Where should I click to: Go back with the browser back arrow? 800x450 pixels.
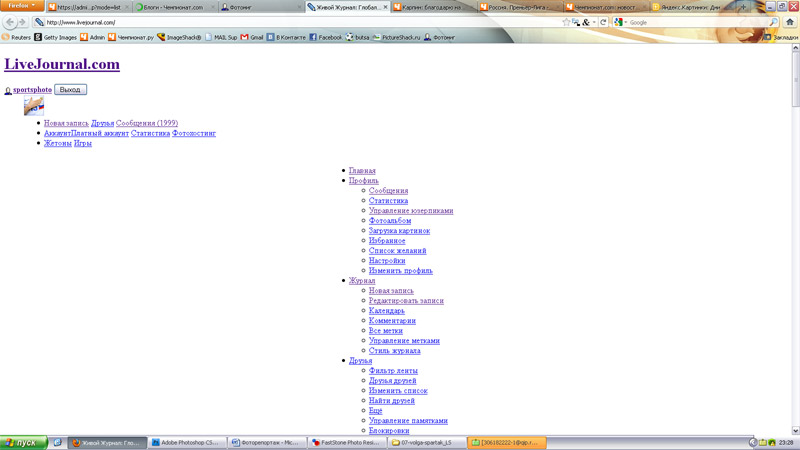10,22
